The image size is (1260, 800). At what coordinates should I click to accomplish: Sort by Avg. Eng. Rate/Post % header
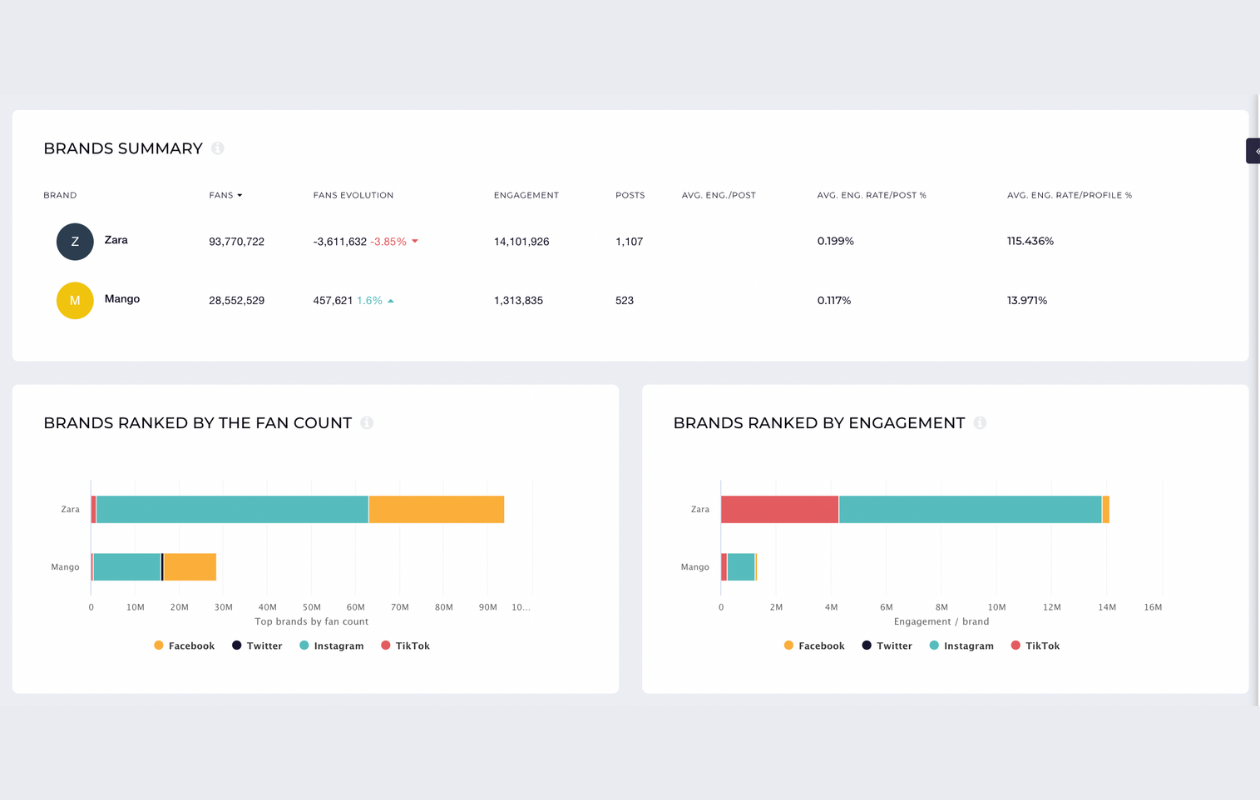[872, 195]
